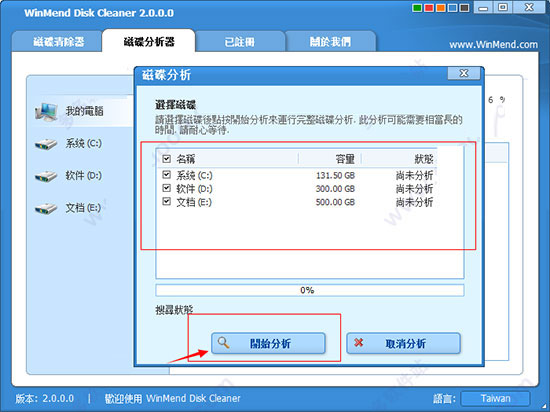The height and width of the screenshot is (412, 550).
Task: Sort by the 容量 column header
Action: tap(330, 159)
